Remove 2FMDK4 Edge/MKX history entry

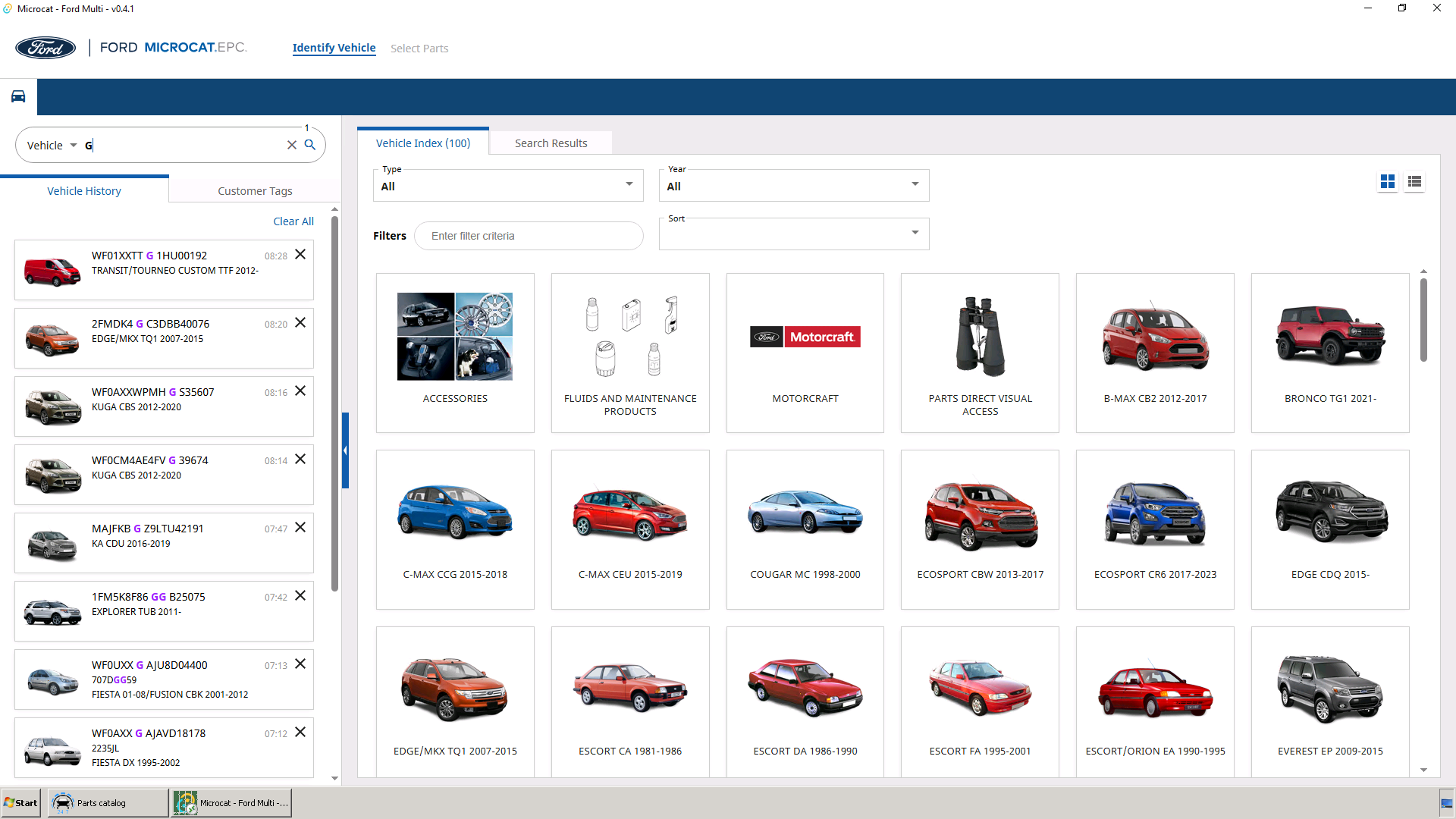pyautogui.click(x=300, y=322)
